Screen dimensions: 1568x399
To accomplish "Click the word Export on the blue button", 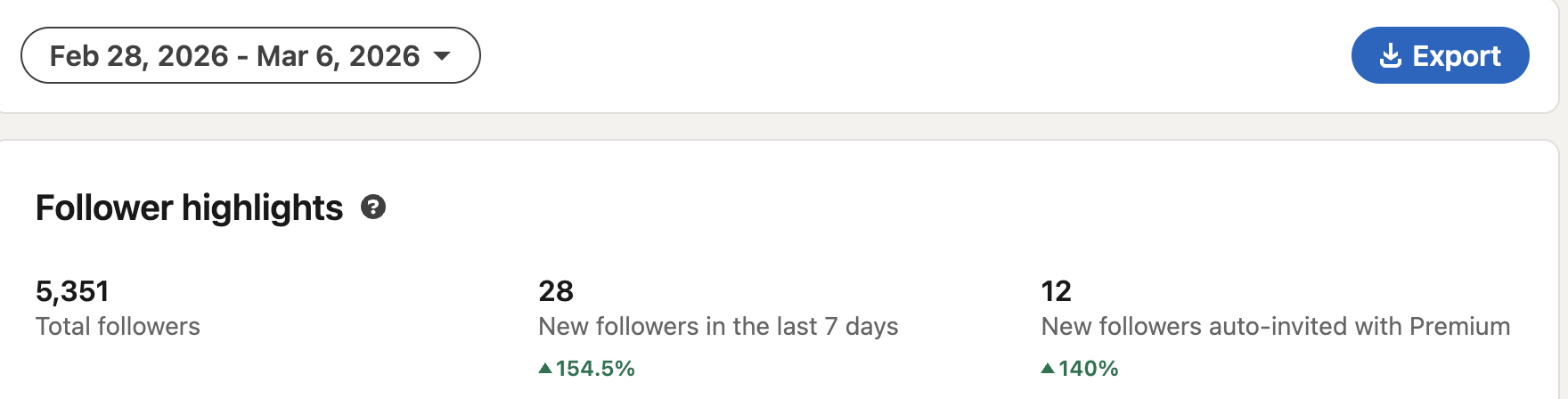I will pos(1457,56).
